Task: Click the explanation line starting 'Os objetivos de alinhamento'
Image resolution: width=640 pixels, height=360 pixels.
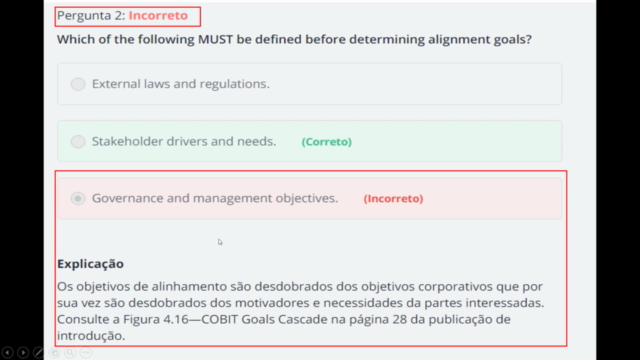Action: coord(300,287)
